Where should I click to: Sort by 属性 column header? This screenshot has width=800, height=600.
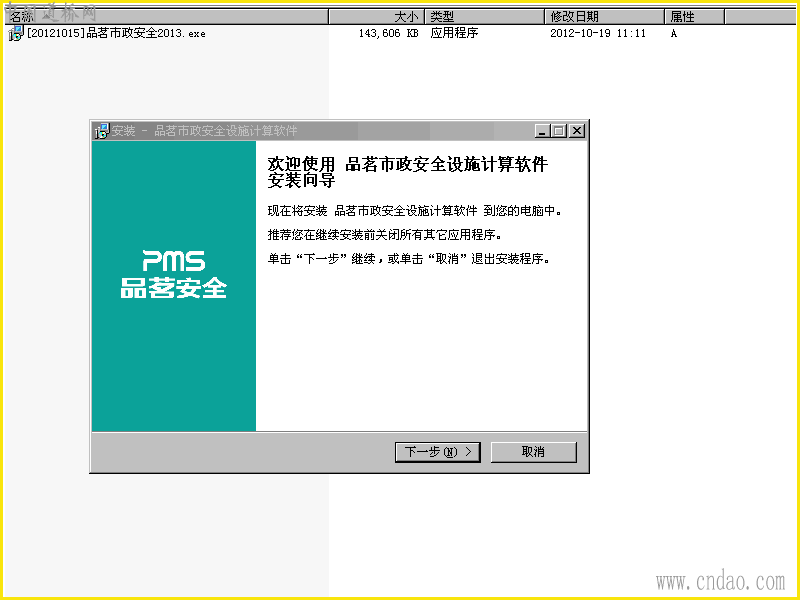695,17
